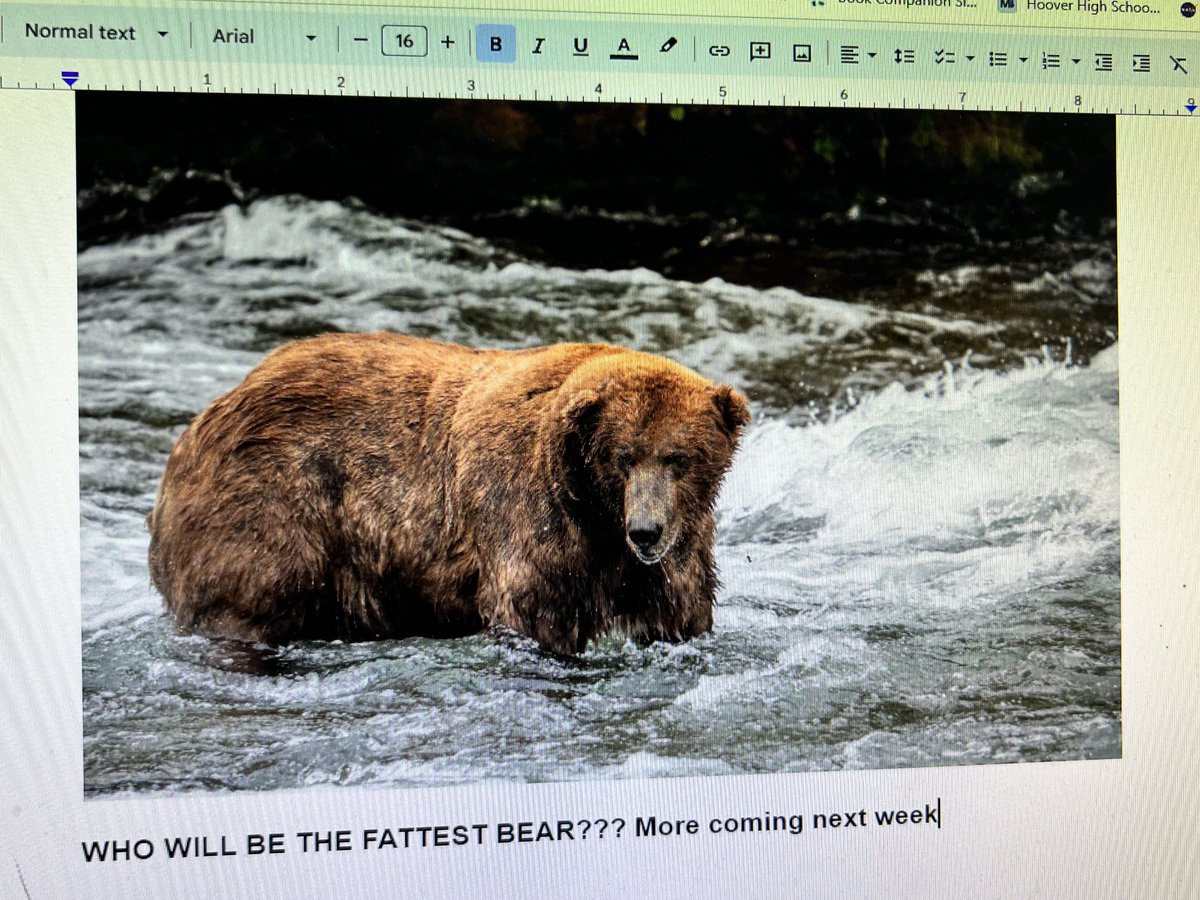This screenshot has width=1200, height=900.
Task: Expand the bulleted list options arrow
Action: click(1022, 60)
